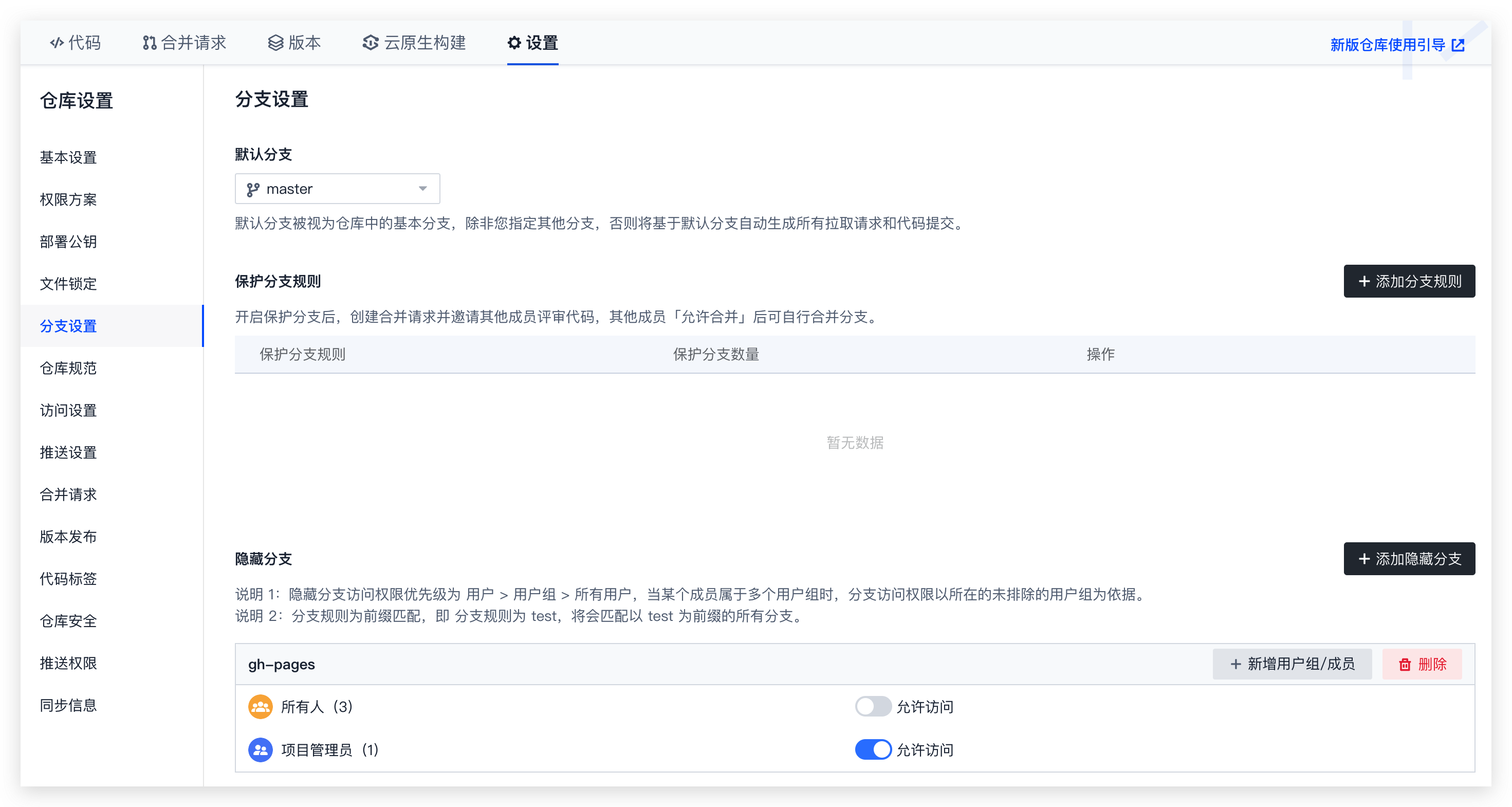Open the 版本 tab

click(x=294, y=43)
